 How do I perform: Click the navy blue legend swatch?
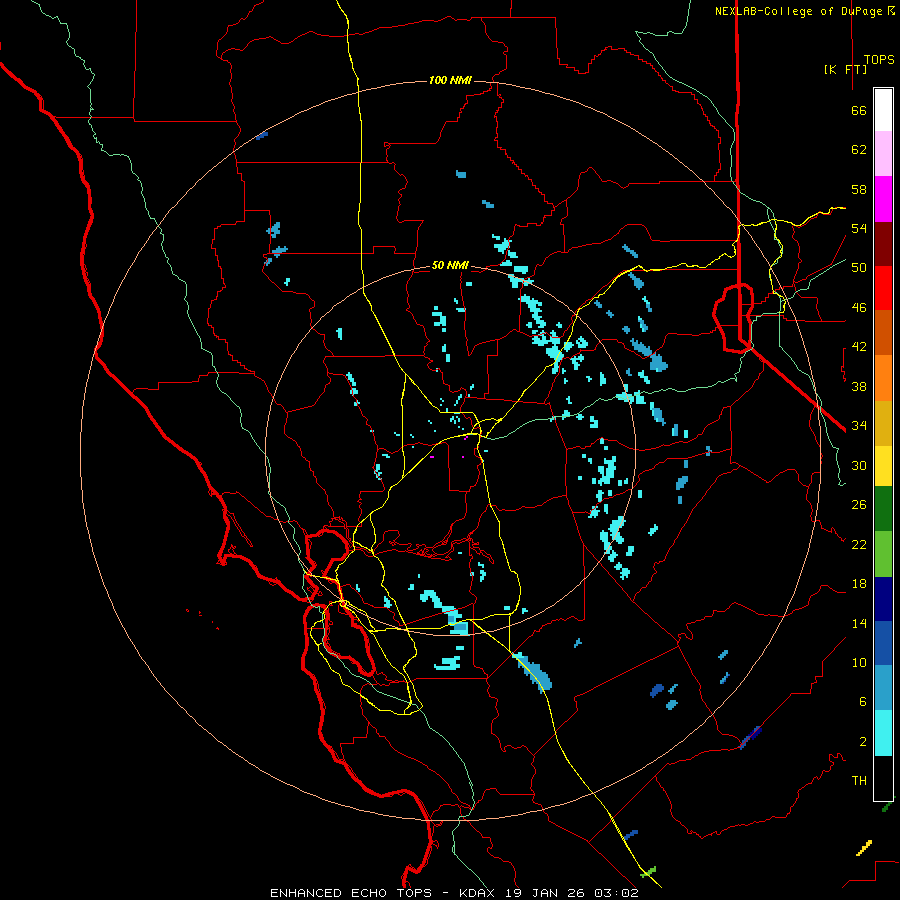click(x=883, y=599)
